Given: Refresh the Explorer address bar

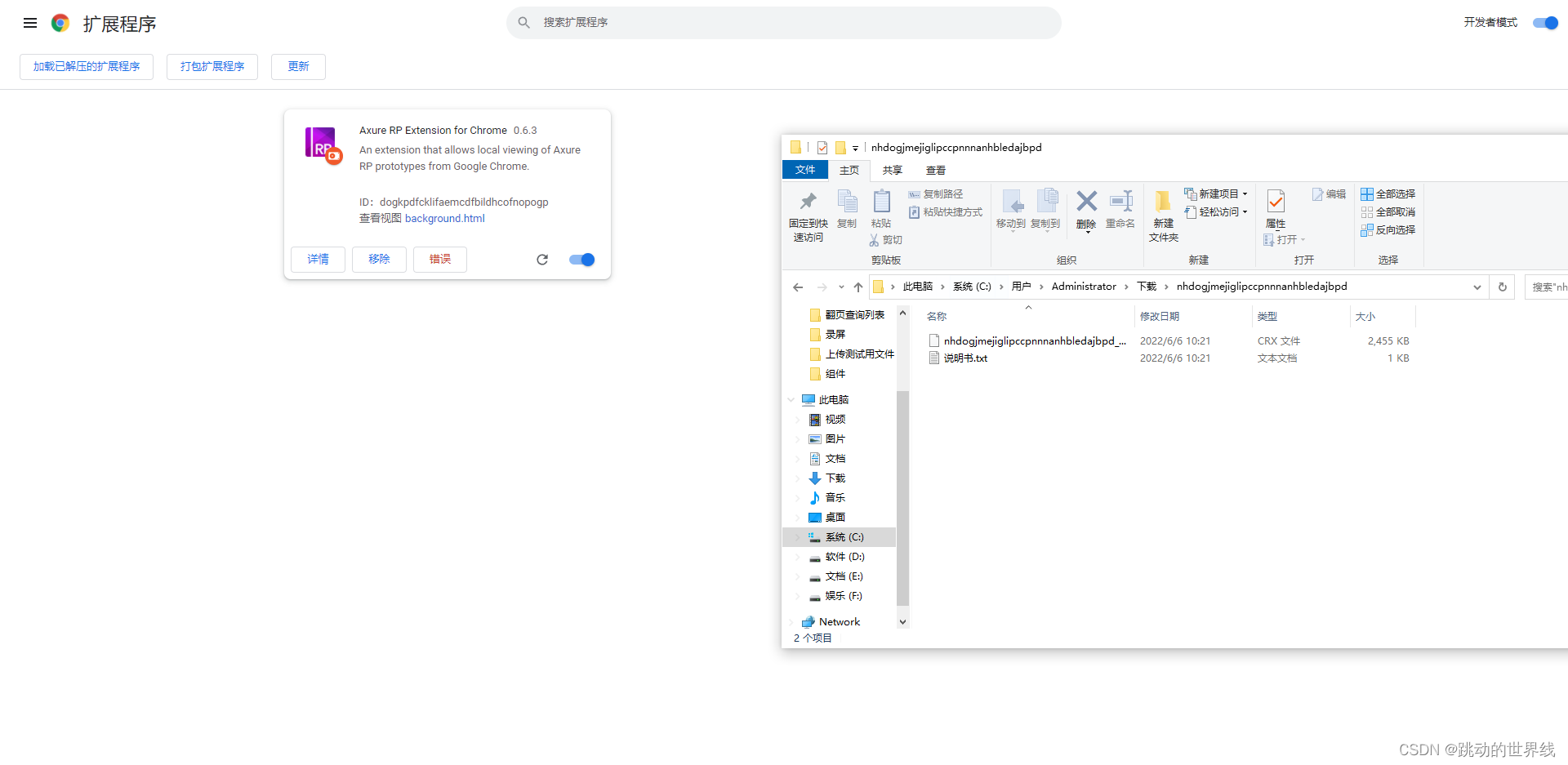Looking at the screenshot, I should [1503, 287].
